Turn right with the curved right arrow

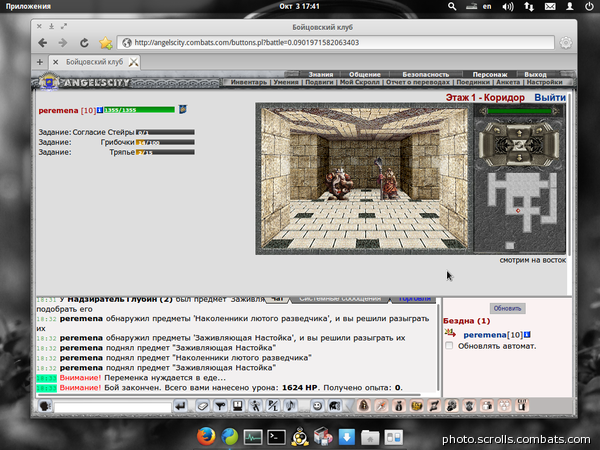click(x=540, y=131)
